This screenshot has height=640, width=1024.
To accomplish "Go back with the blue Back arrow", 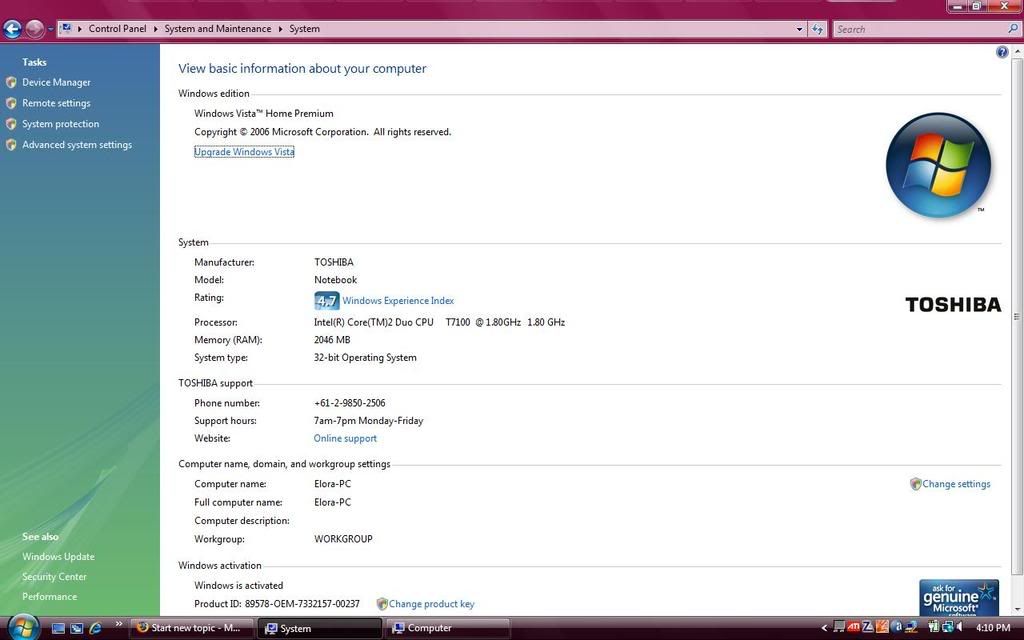I will pyautogui.click(x=12, y=29).
